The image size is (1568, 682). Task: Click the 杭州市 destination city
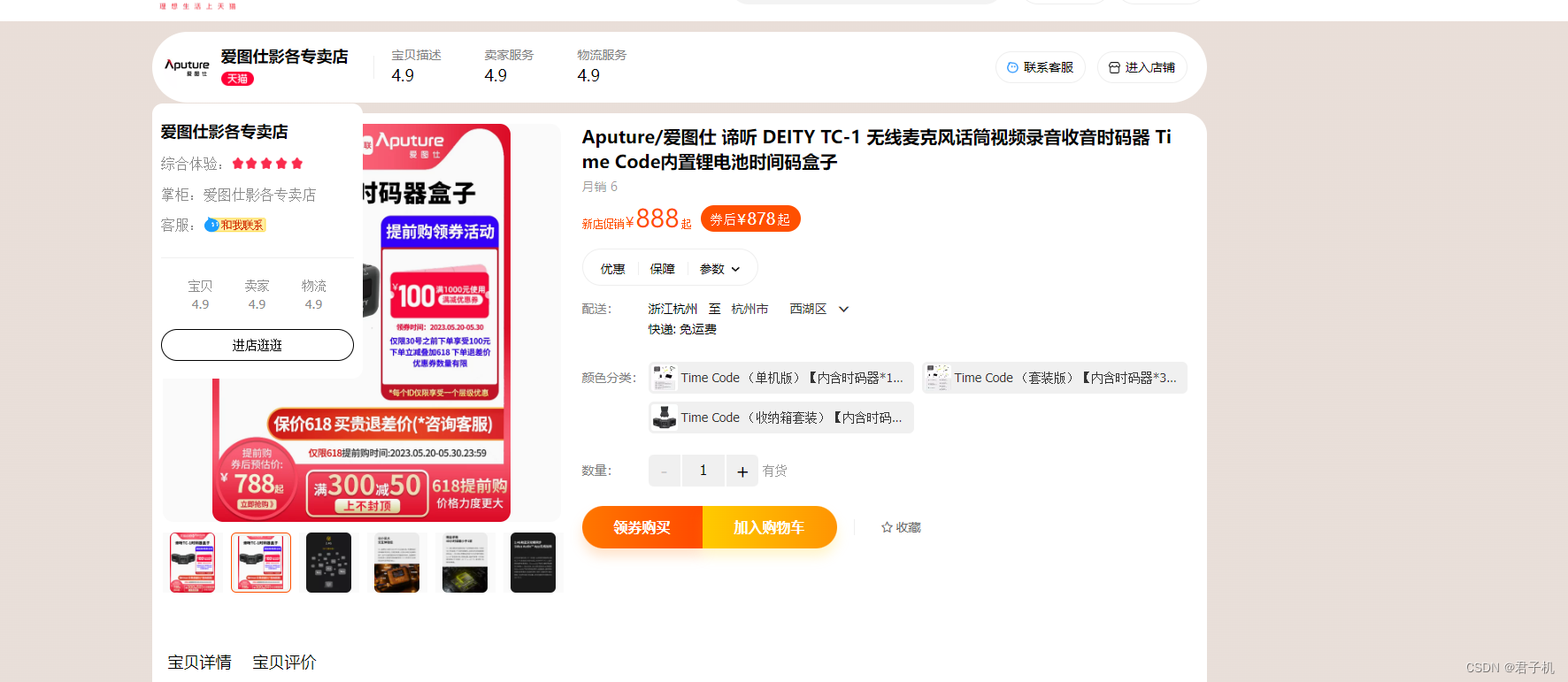point(749,309)
